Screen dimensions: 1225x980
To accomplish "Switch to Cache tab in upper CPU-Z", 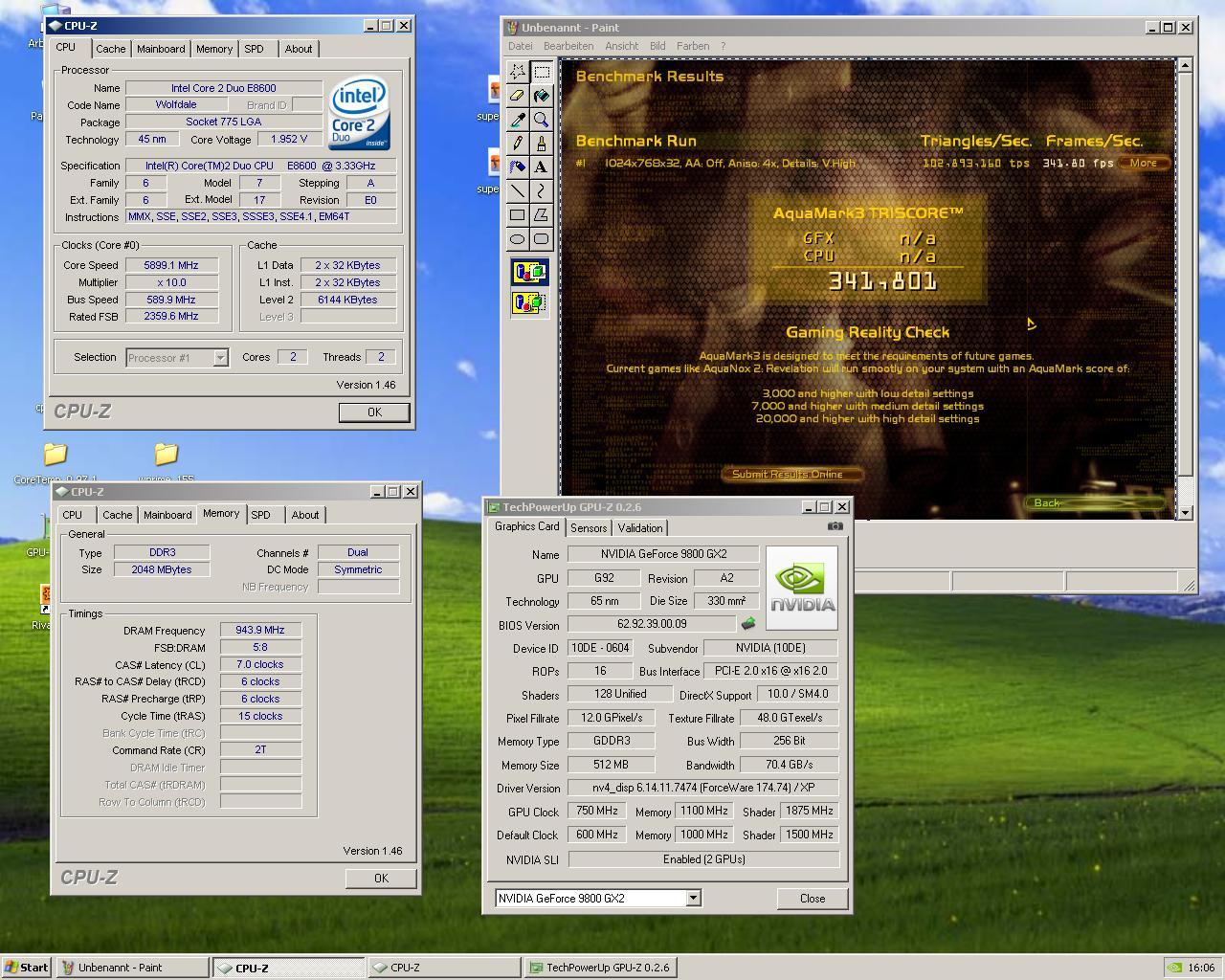I will (x=110, y=49).
